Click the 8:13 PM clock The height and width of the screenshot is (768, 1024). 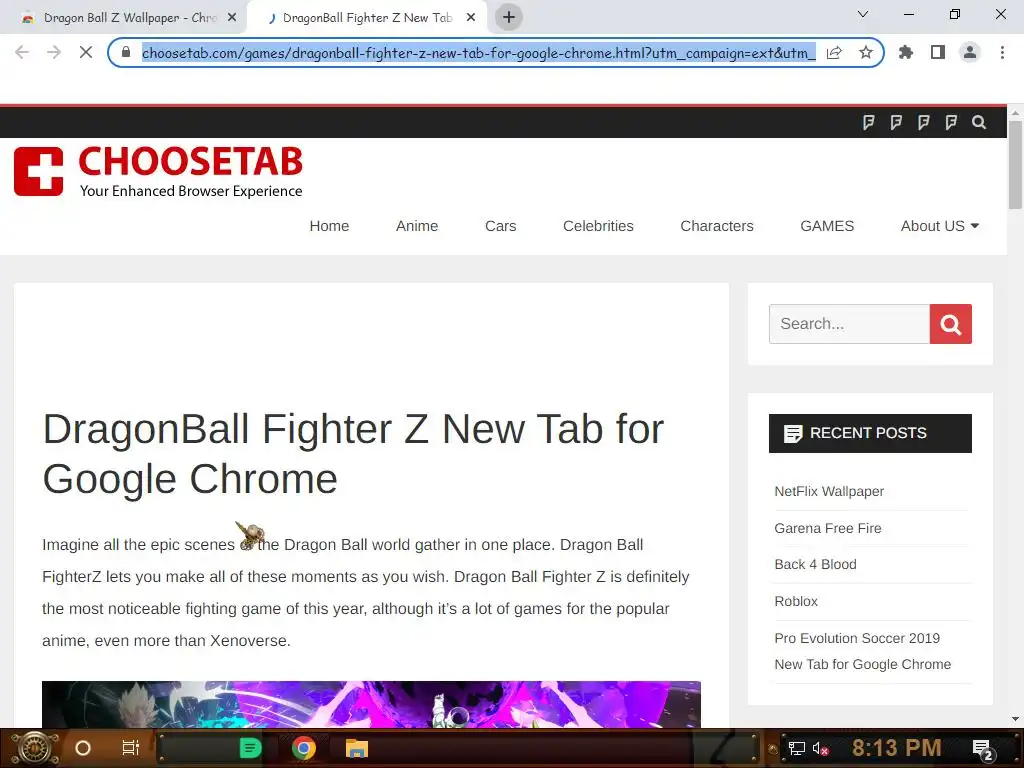(897, 748)
